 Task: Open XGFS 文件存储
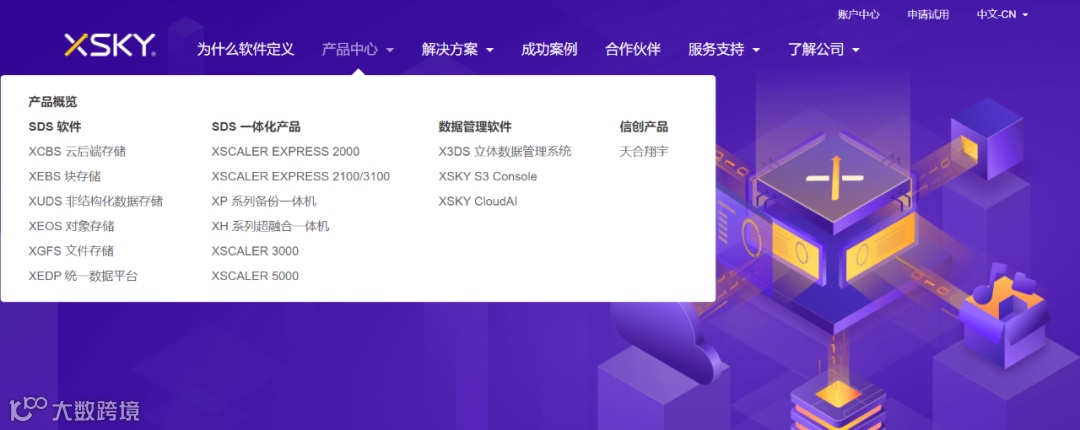pyautogui.click(x=71, y=251)
